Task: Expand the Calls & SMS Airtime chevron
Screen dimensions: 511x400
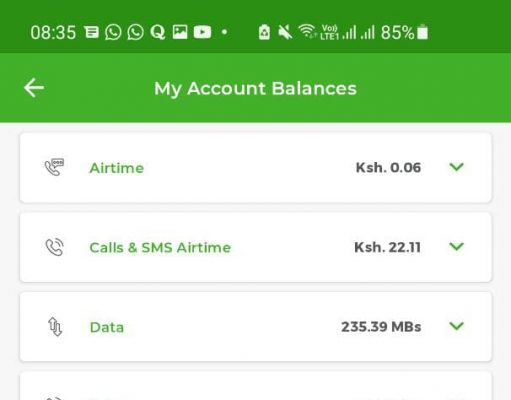Action: click(457, 246)
